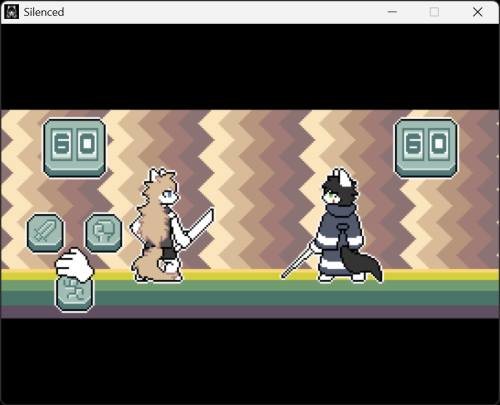Click the Silenced window title text

tap(44, 12)
